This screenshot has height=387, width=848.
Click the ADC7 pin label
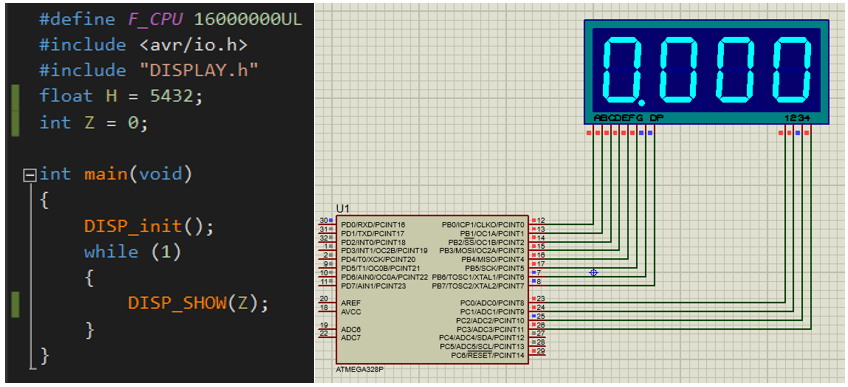(350, 338)
